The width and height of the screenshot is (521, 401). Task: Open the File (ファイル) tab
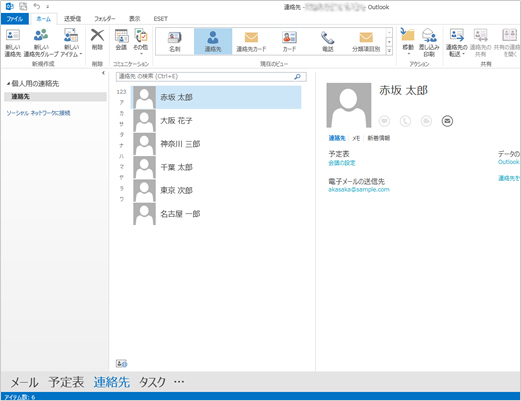[x=15, y=19]
